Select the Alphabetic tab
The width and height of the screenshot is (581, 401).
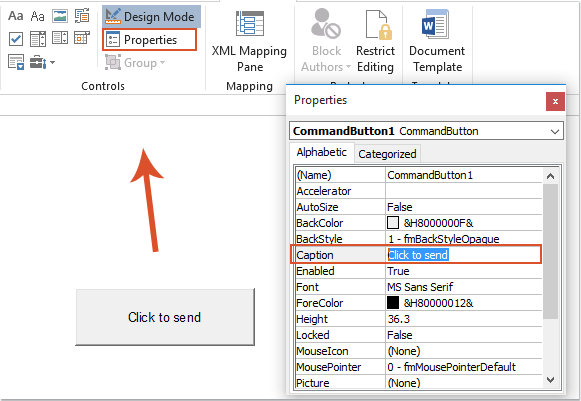point(322,152)
